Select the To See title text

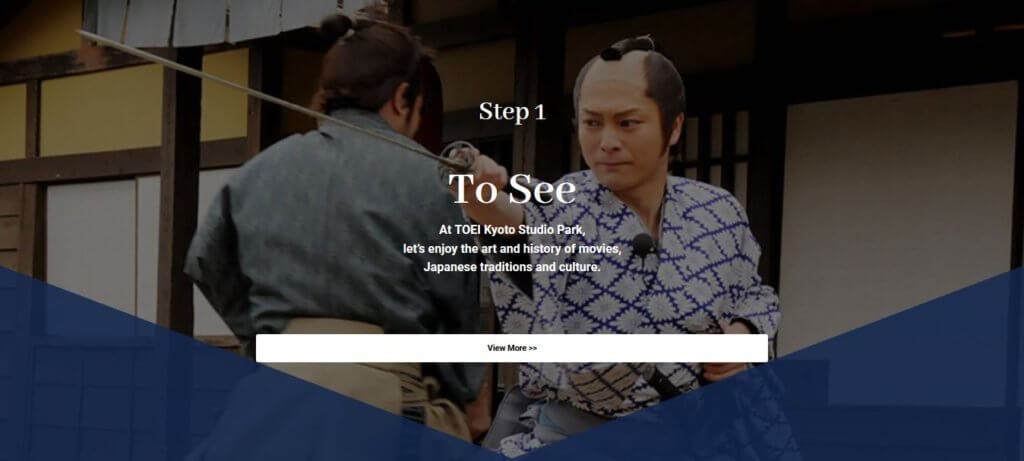512,189
